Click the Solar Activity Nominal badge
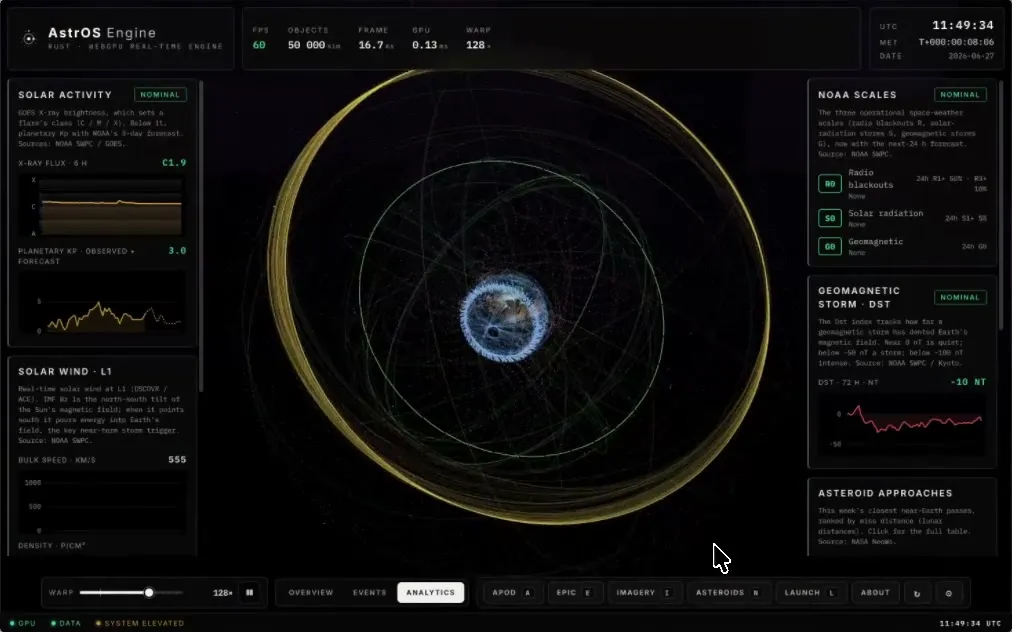This screenshot has height=632, width=1012. point(160,94)
